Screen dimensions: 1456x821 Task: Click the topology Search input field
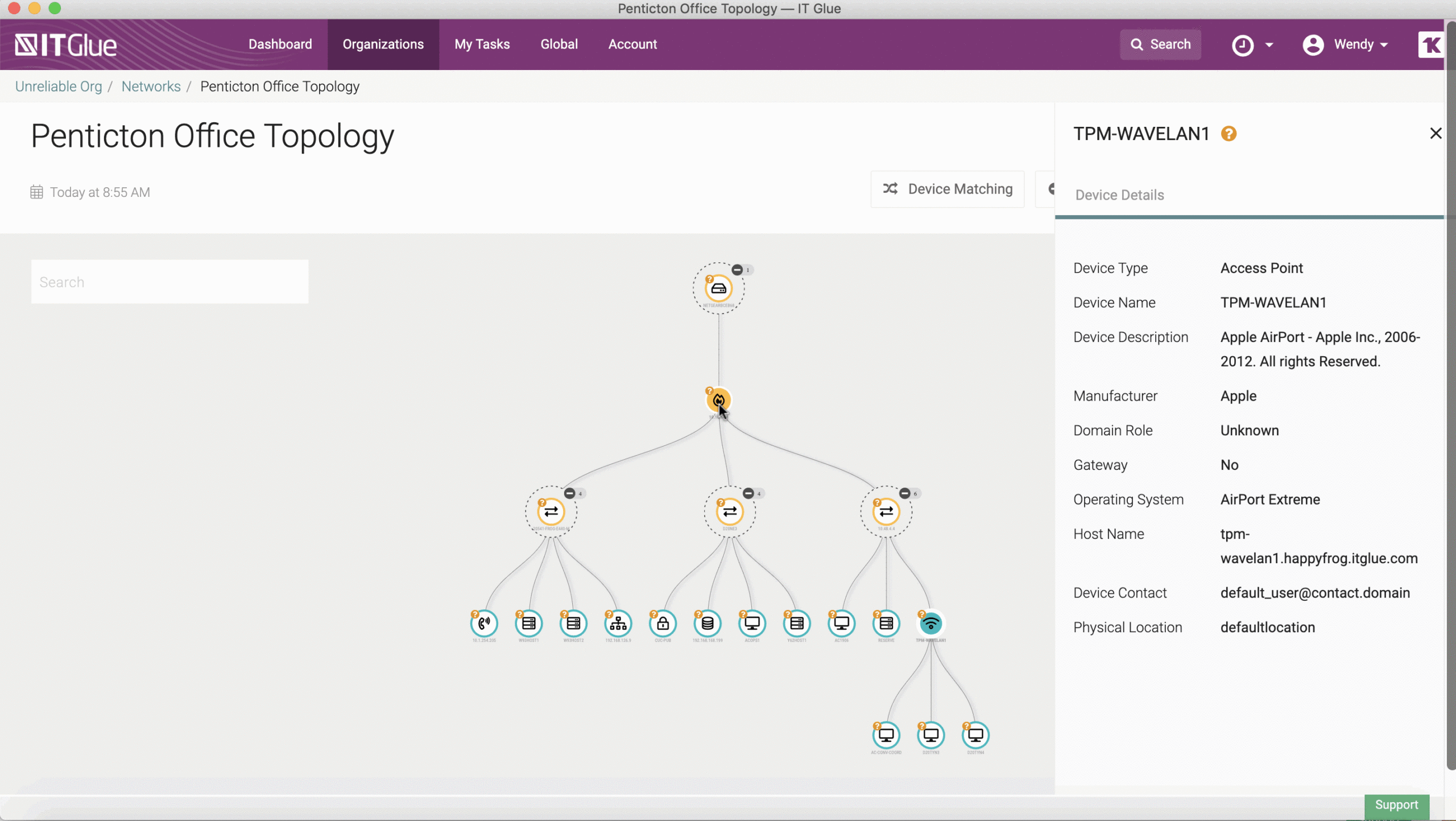[x=169, y=282]
